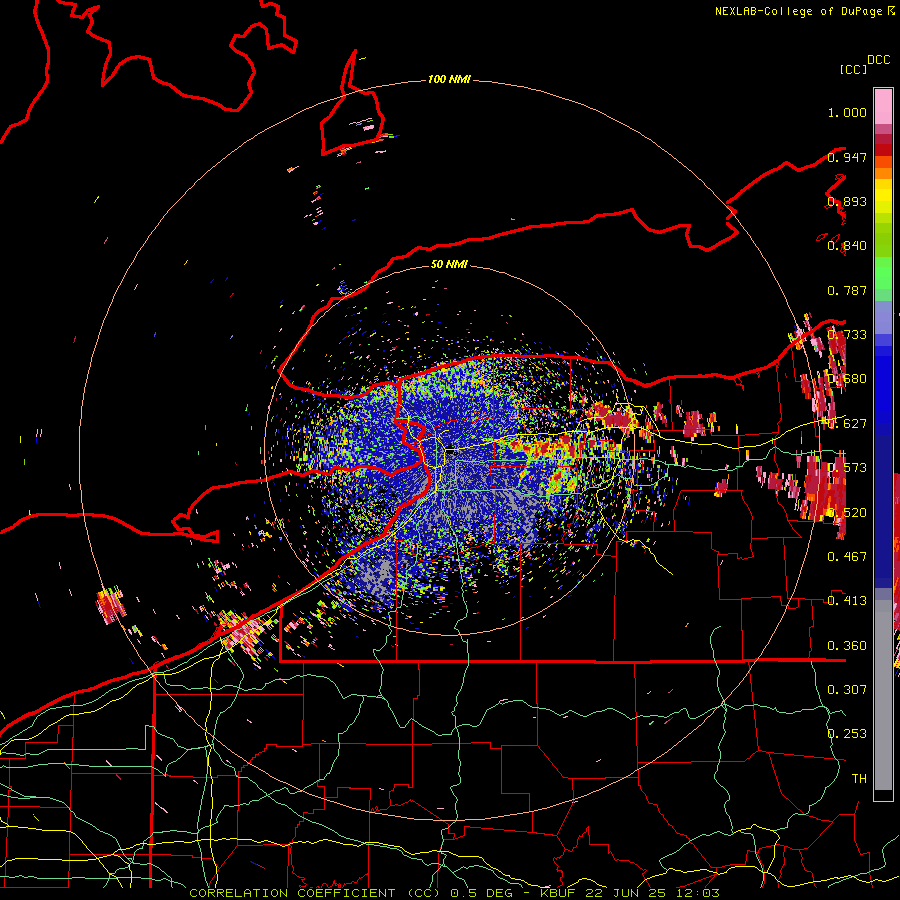Select the bright green segment of the color bar
This screenshot has height=900, width=900.
pyautogui.click(x=883, y=274)
